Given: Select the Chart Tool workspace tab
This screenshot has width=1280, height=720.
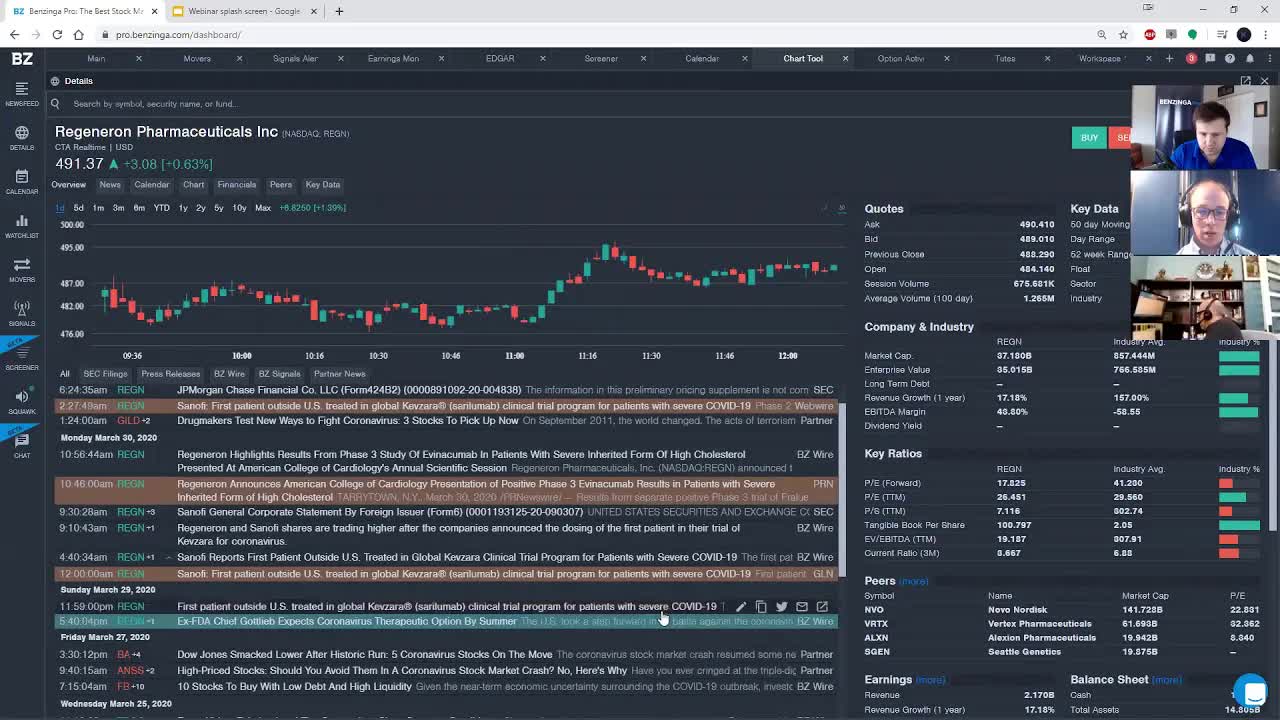Looking at the screenshot, I should [803, 59].
